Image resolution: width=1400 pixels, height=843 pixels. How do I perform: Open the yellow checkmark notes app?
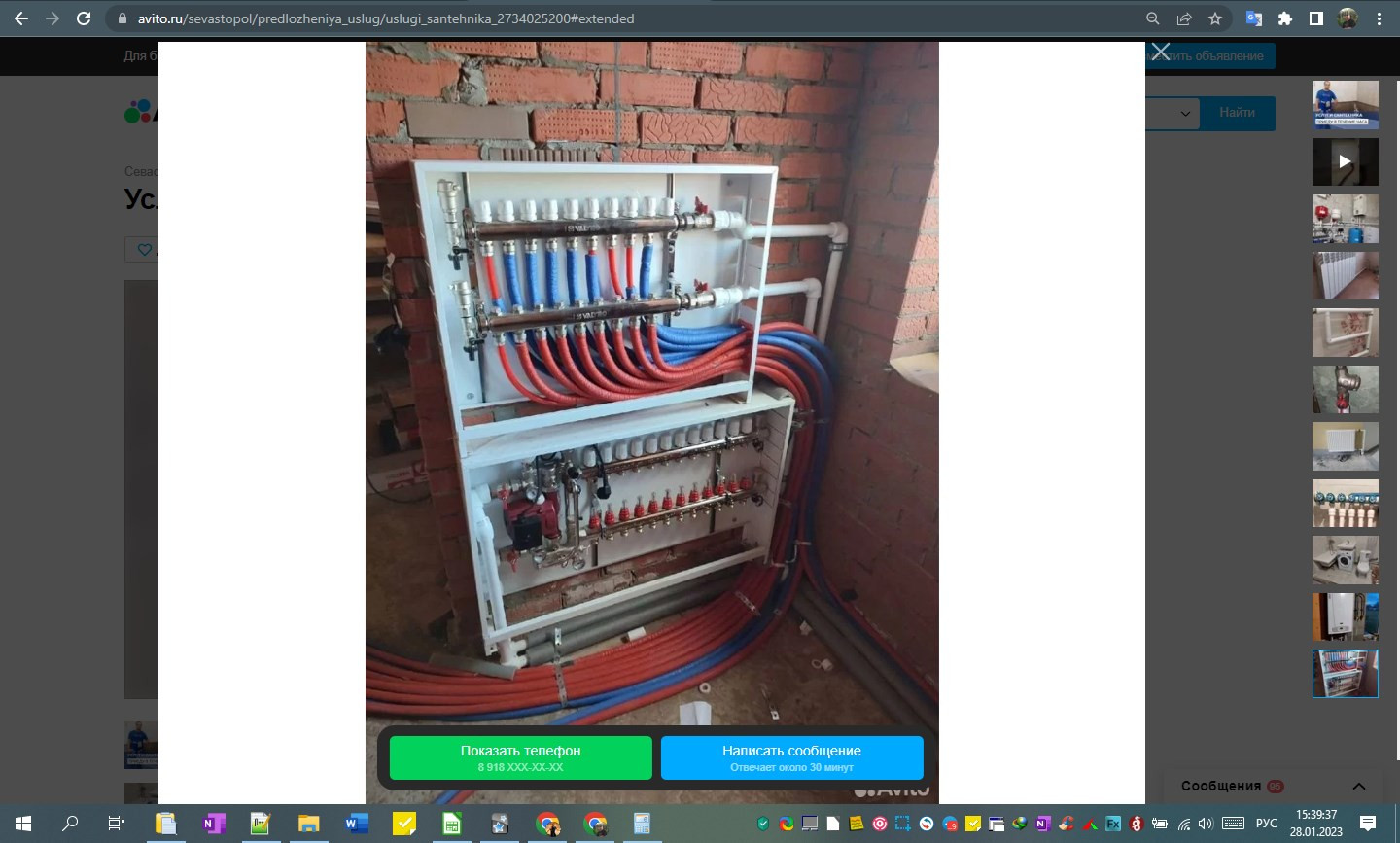403,824
